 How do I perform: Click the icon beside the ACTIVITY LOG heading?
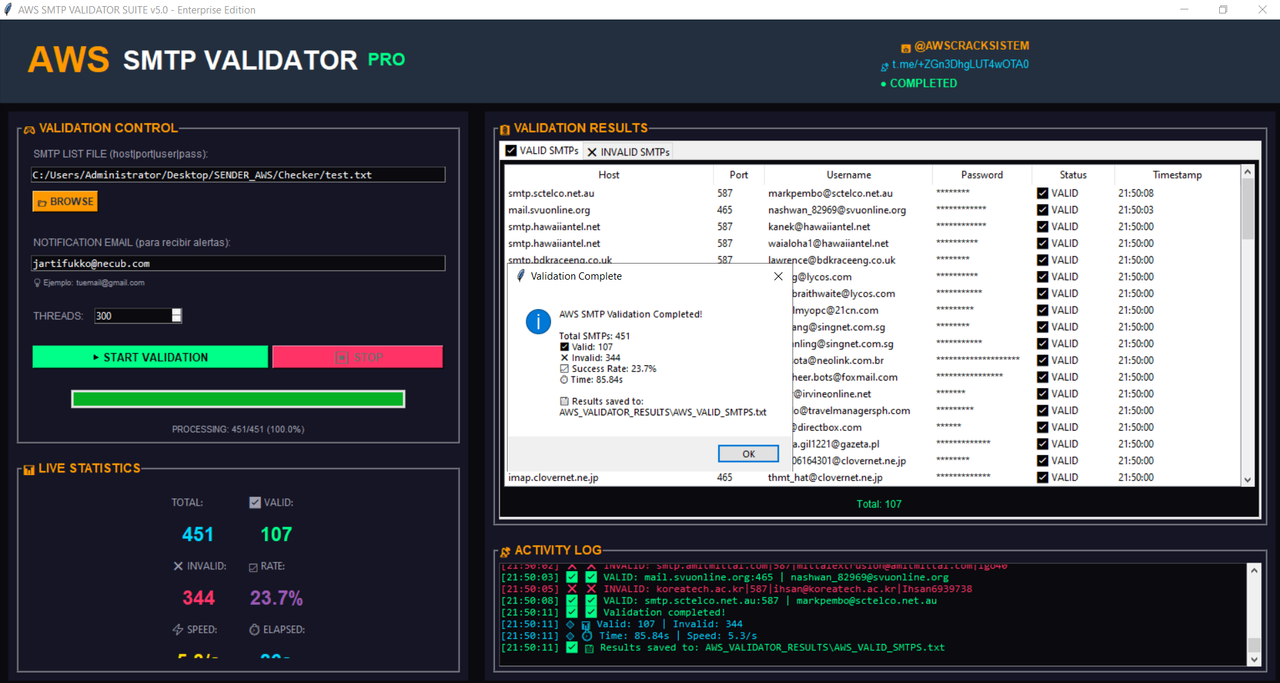(x=505, y=551)
